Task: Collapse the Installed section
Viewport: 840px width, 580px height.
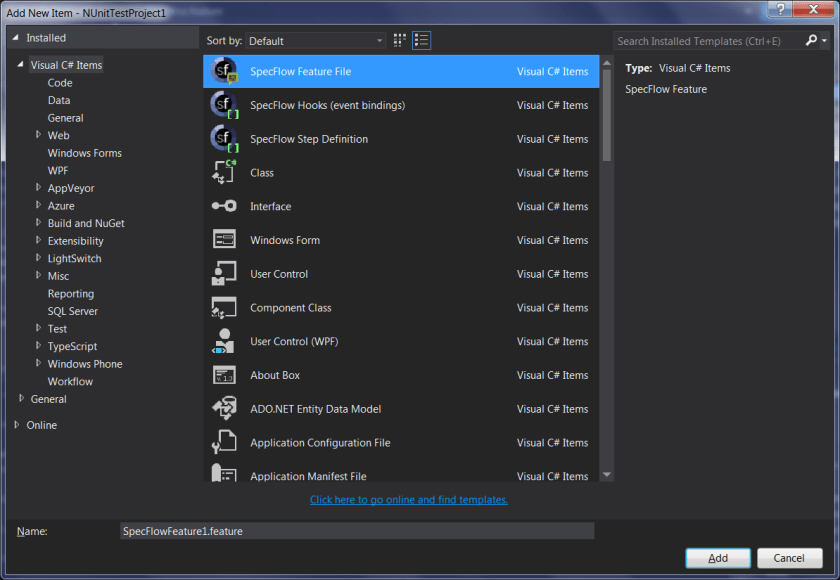Action: point(13,37)
